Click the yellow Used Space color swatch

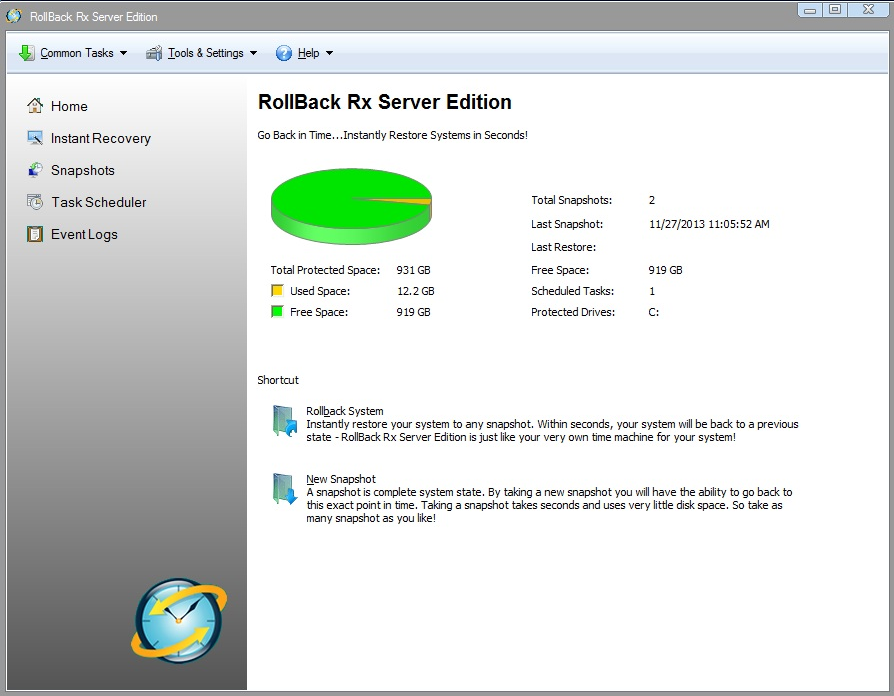pos(277,291)
